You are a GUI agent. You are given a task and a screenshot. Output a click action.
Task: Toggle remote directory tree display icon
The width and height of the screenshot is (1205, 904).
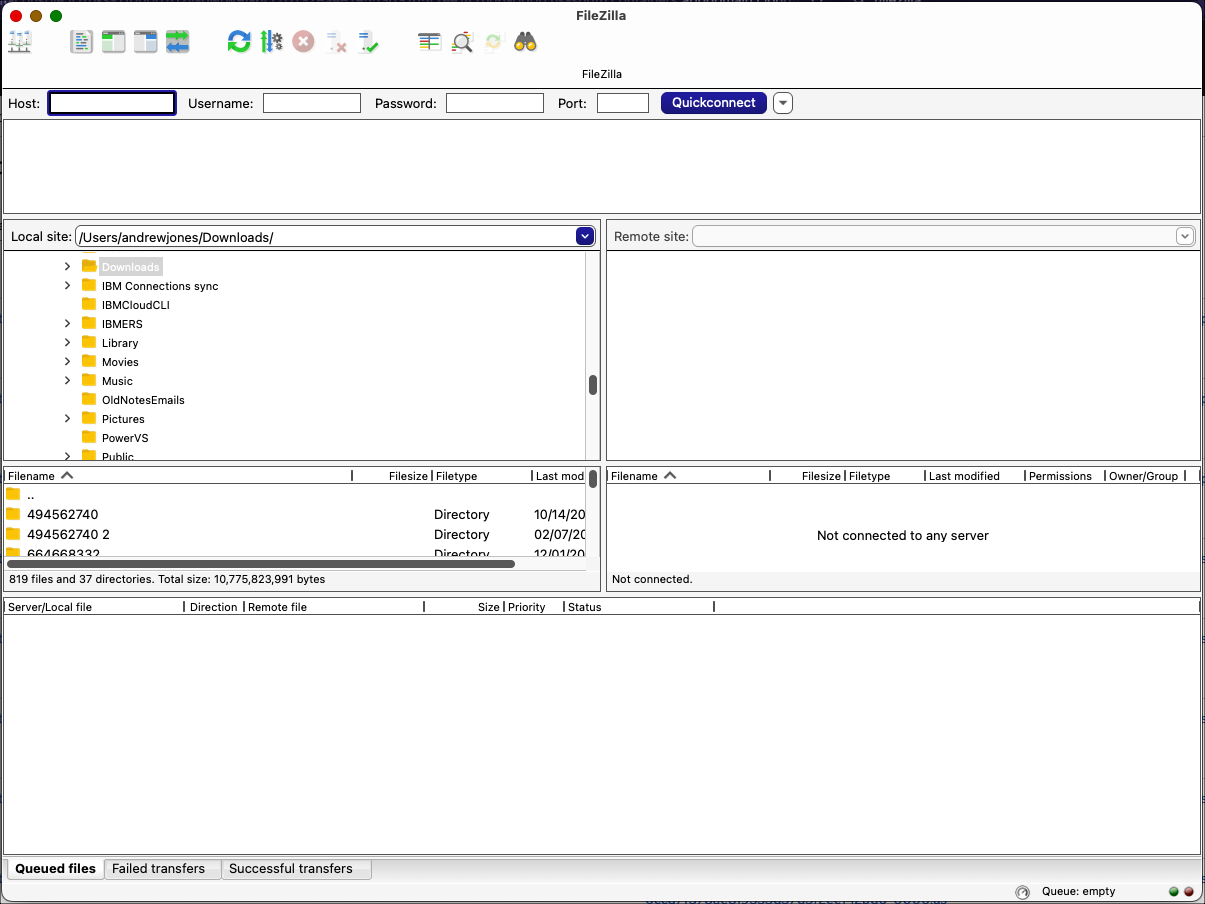tap(146, 42)
